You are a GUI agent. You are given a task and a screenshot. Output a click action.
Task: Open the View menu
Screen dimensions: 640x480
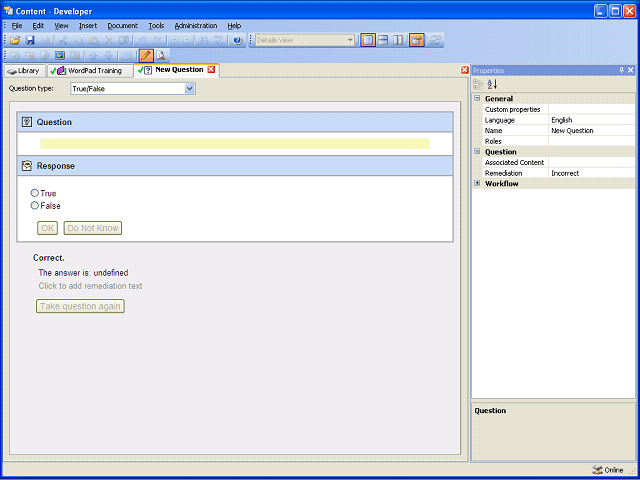[61, 25]
